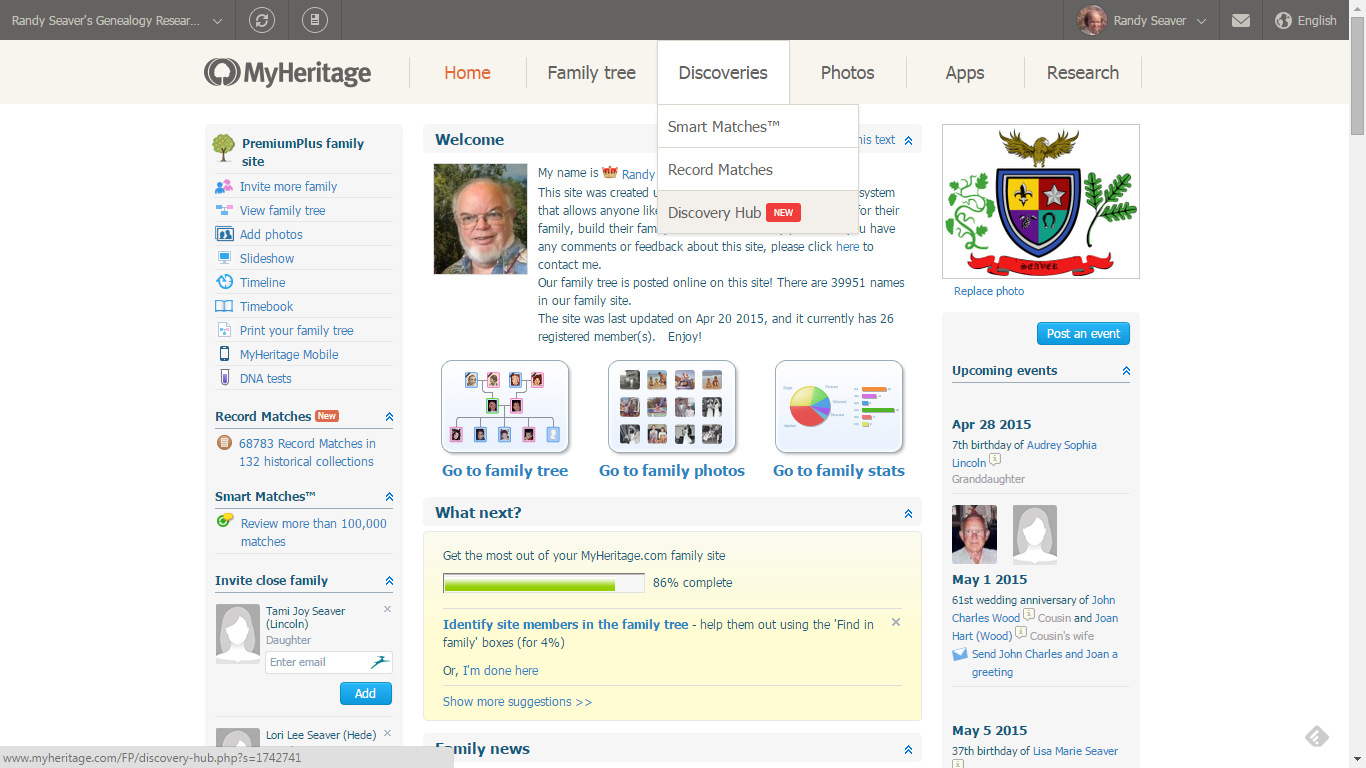Open the mail envelope inbox icon

coord(1241,20)
